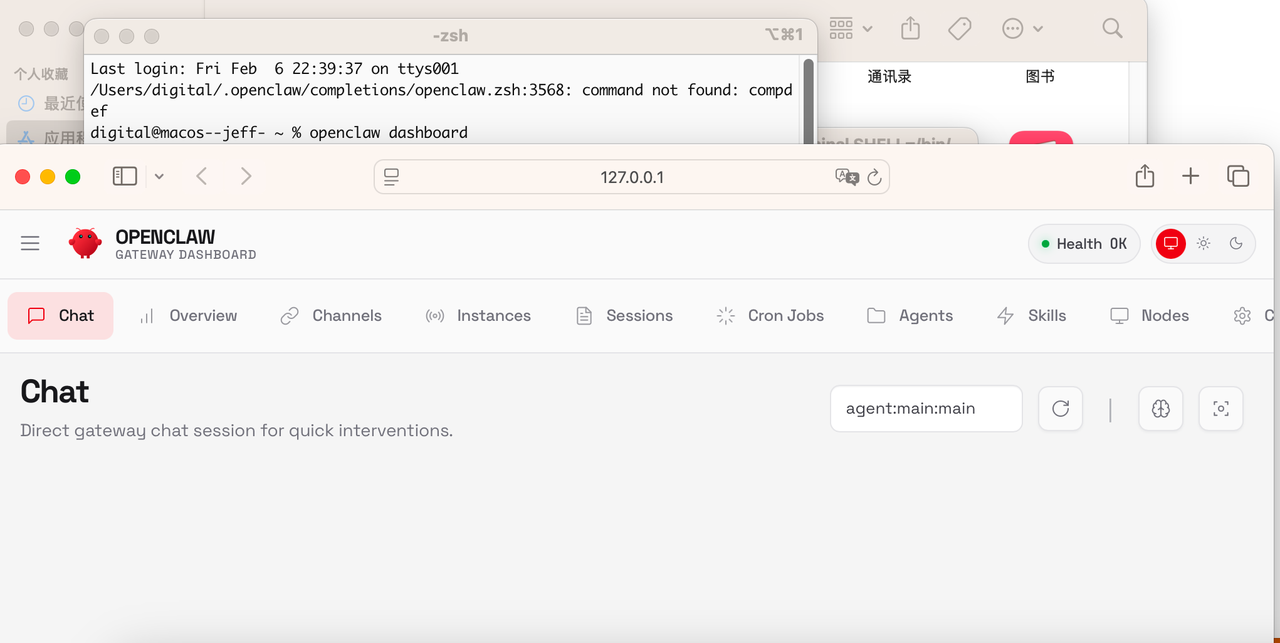
Task: Click Safari share icon
Action: [x=1145, y=176]
